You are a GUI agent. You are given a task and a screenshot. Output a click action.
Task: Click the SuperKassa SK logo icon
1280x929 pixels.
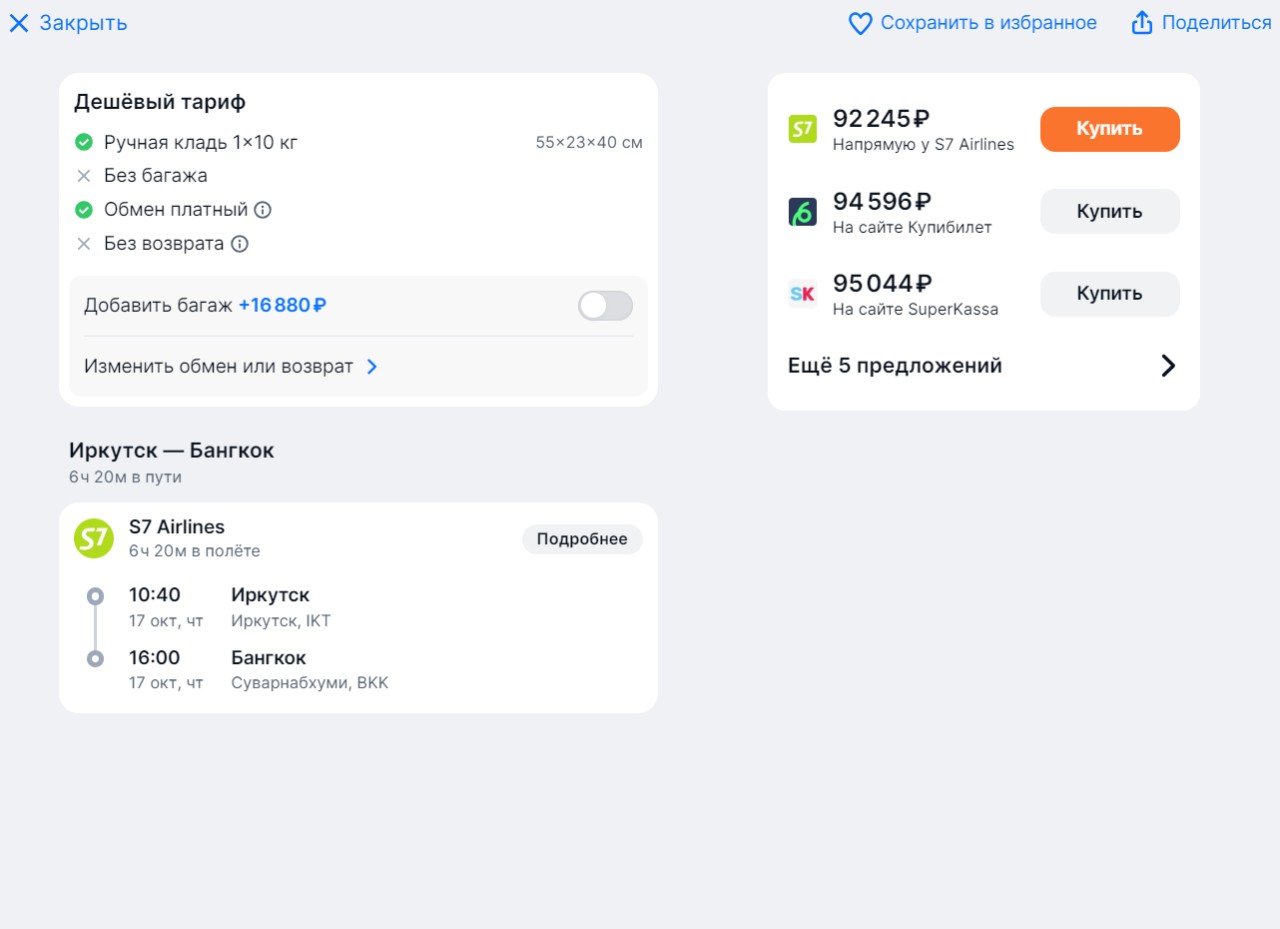pos(803,294)
